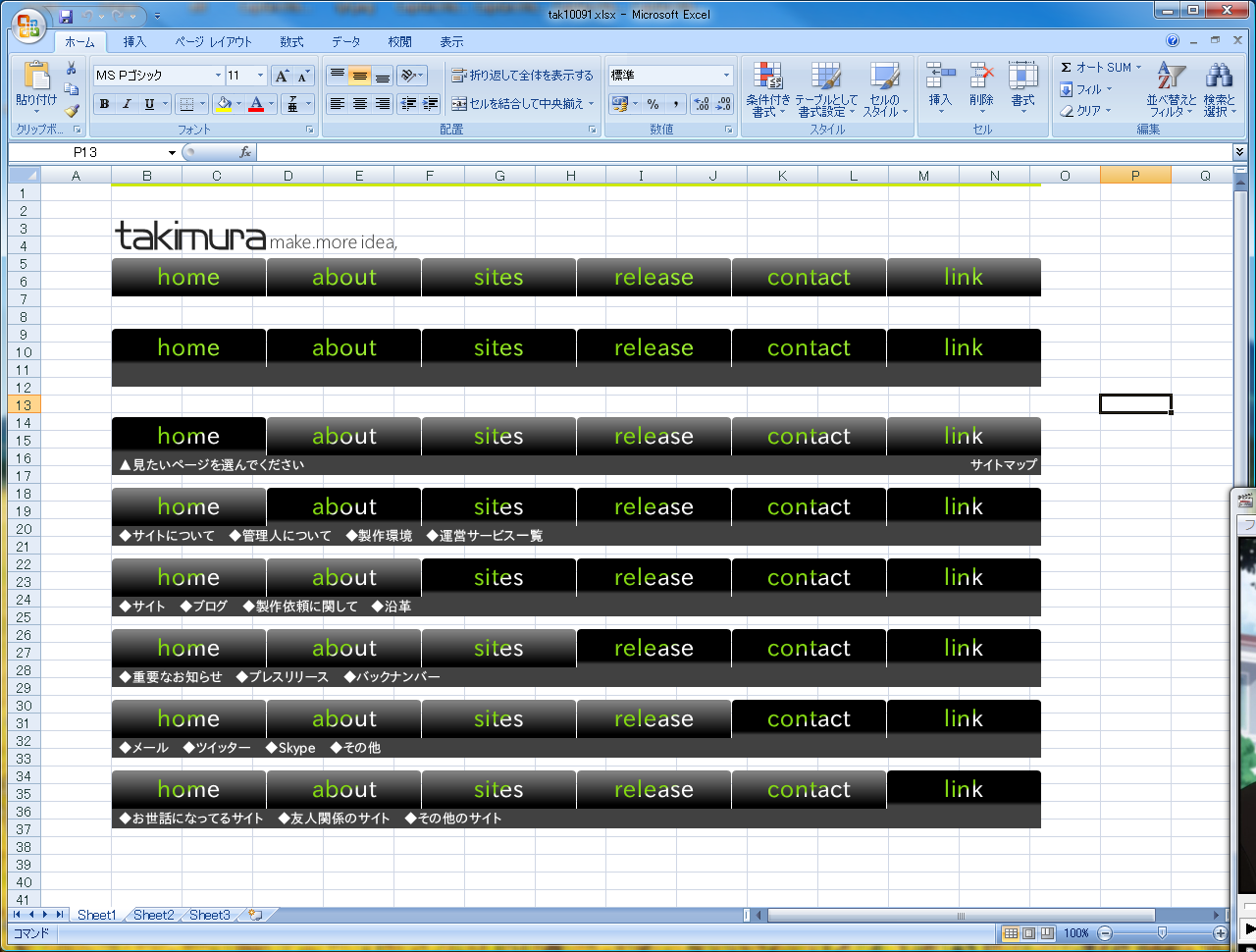Decrease decimal places icon
This screenshot has width=1256, height=952.
tap(723, 104)
